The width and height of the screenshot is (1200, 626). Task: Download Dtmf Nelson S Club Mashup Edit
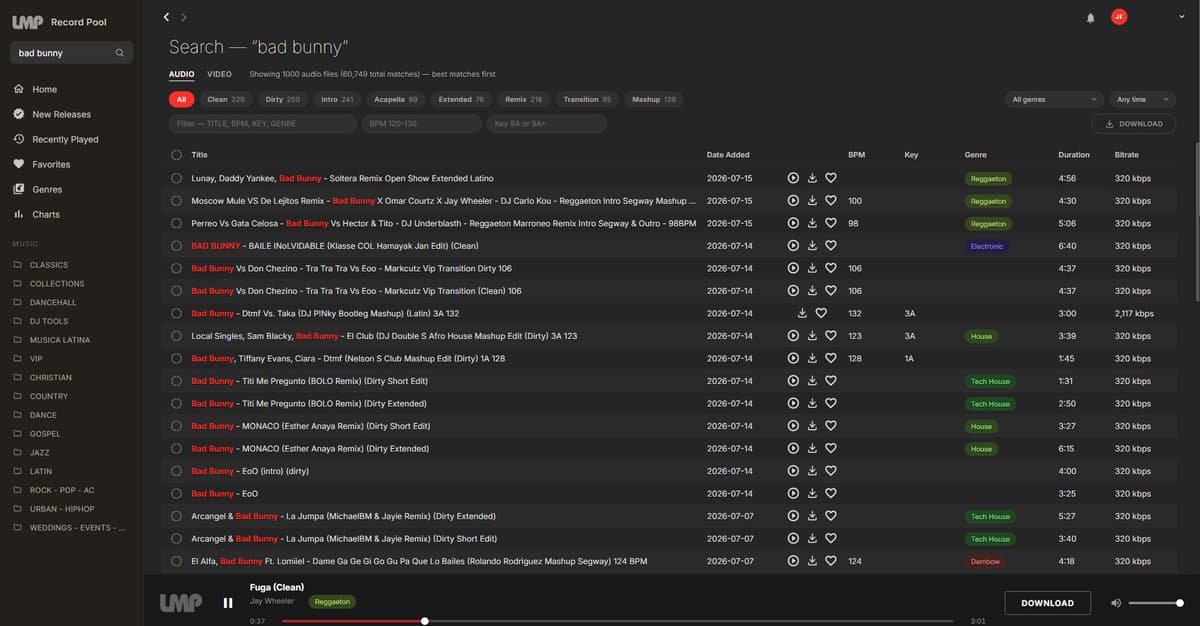coord(812,358)
